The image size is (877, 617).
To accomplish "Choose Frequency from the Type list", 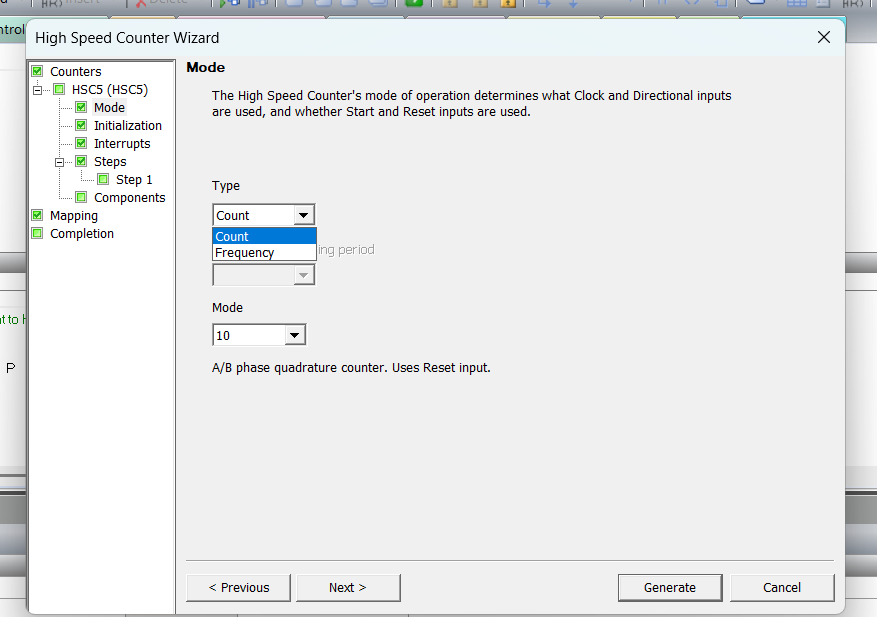I will click(x=245, y=253).
